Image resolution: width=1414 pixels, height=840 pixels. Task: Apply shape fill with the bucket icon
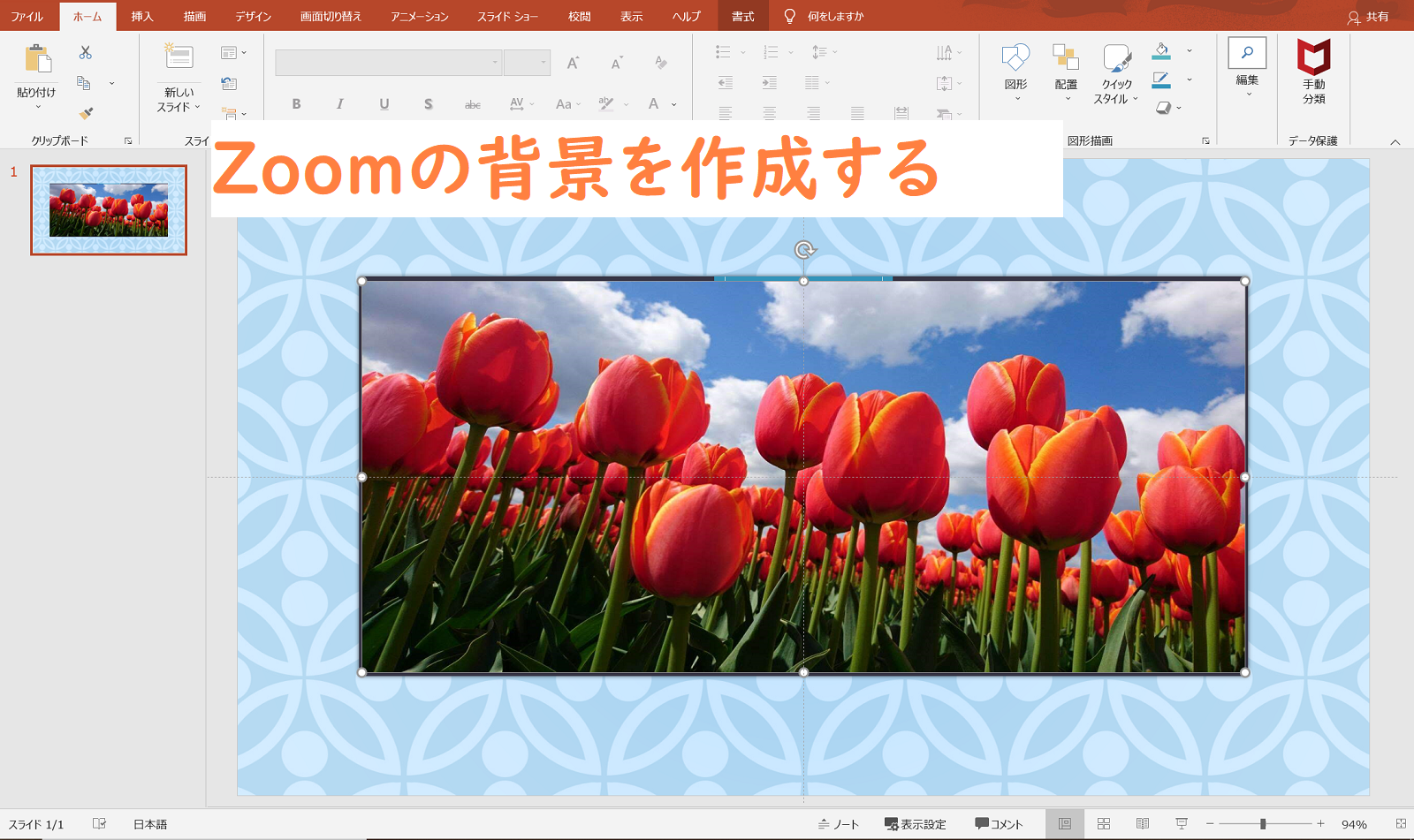pos(1162,51)
